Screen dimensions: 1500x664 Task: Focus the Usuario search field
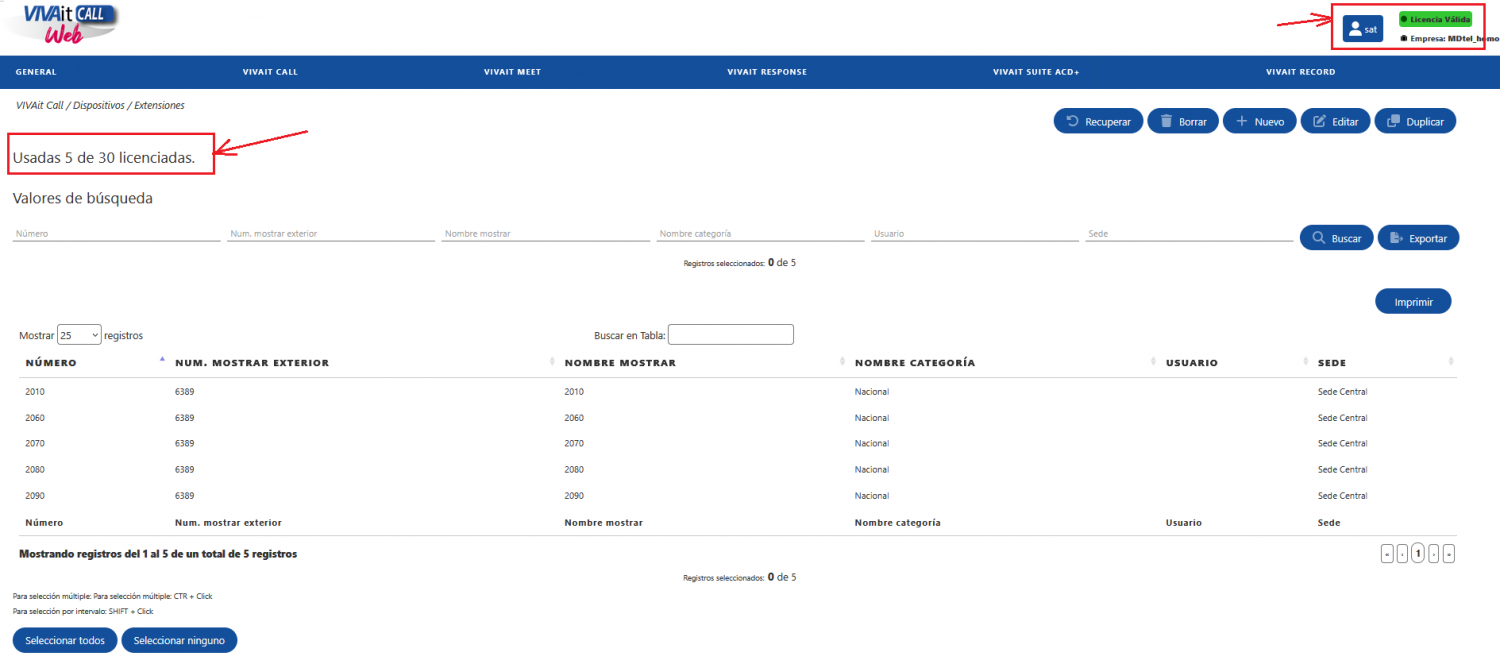pyautogui.click(x=975, y=234)
